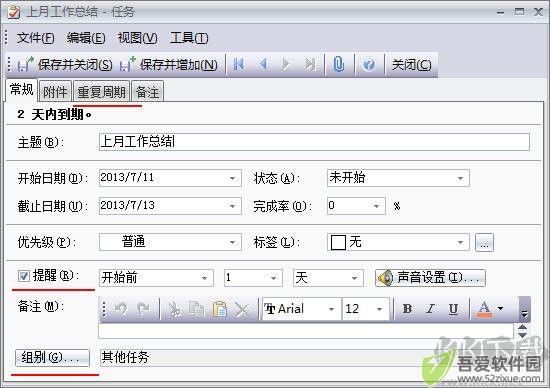550x388 pixels.
Task: Click the Redo icon in notes toolbar
Action: pos(143,309)
